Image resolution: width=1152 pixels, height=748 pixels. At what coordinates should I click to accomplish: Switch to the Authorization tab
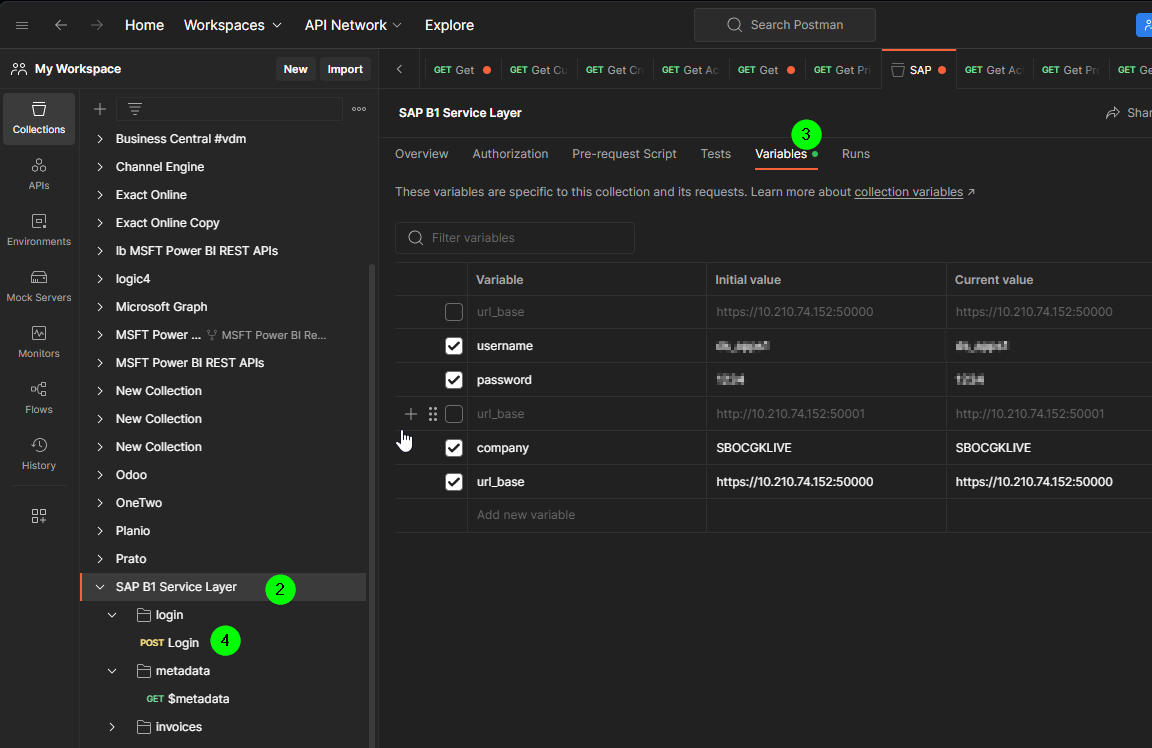(x=510, y=154)
